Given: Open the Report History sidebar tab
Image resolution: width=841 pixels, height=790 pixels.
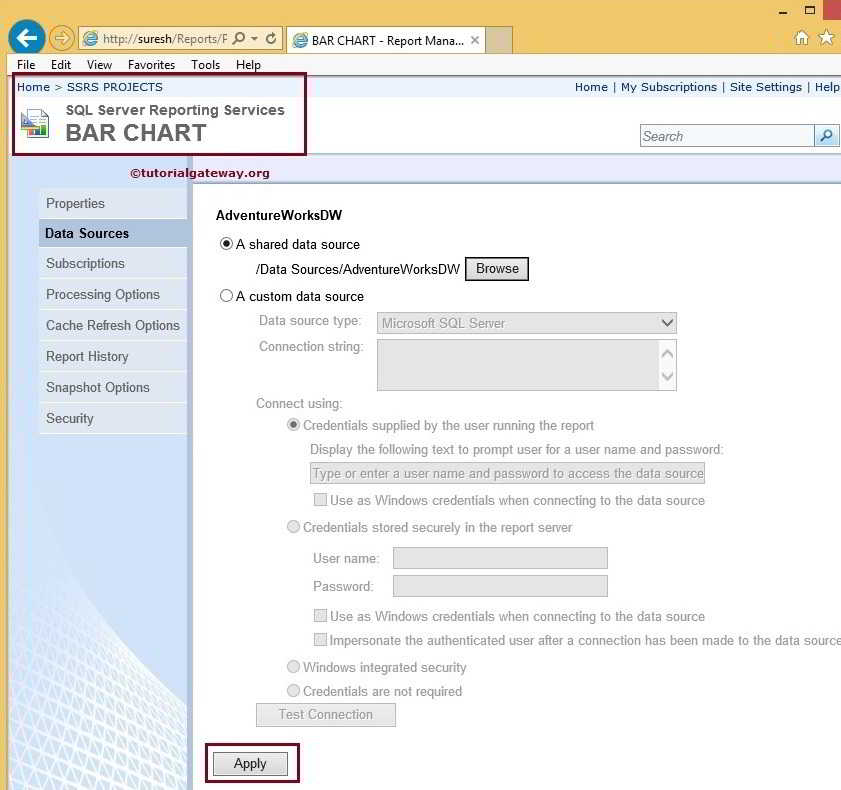Looking at the screenshot, I should (x=113, y=357).
